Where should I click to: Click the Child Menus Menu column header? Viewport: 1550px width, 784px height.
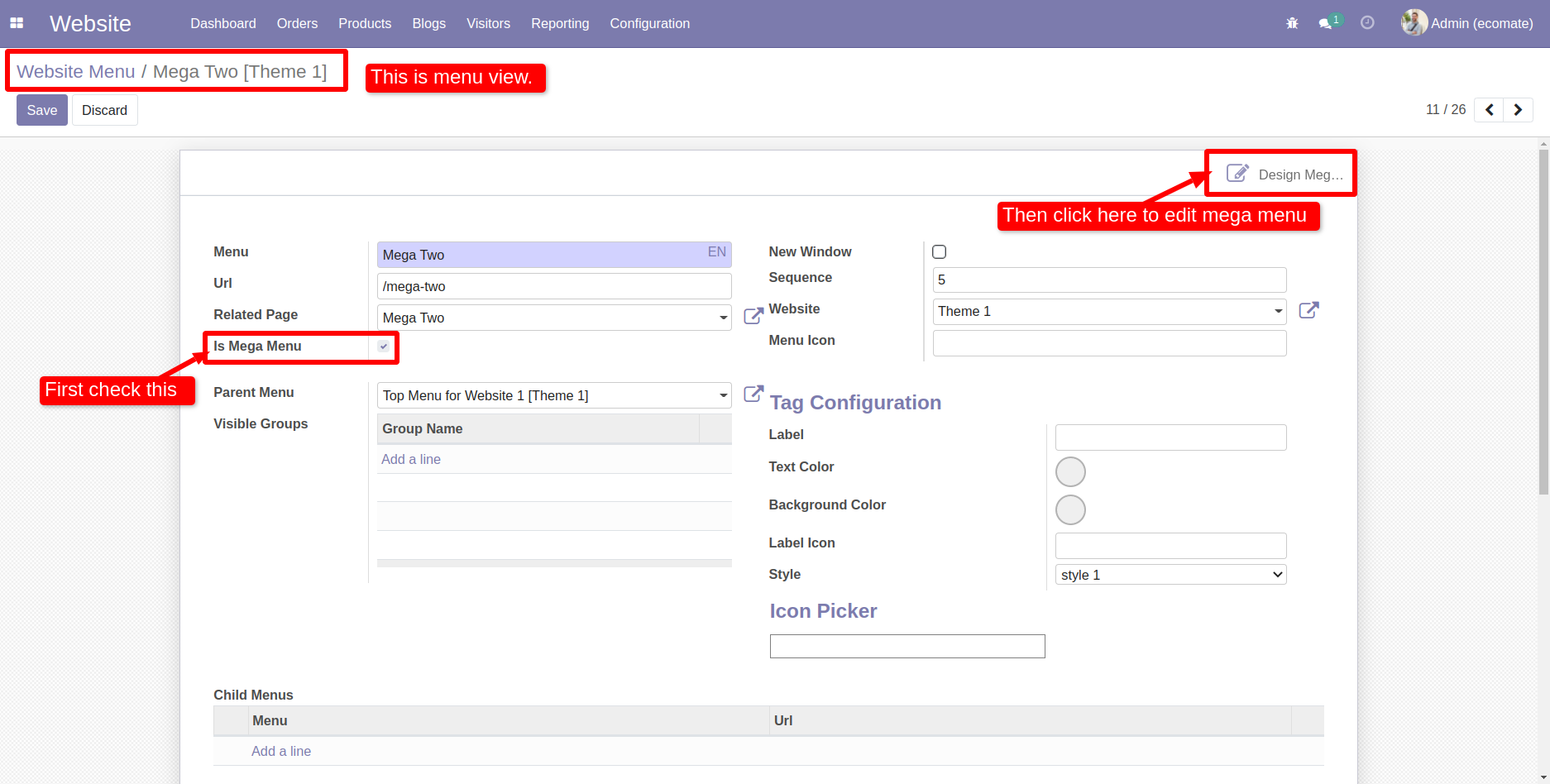tap(509, 720)
